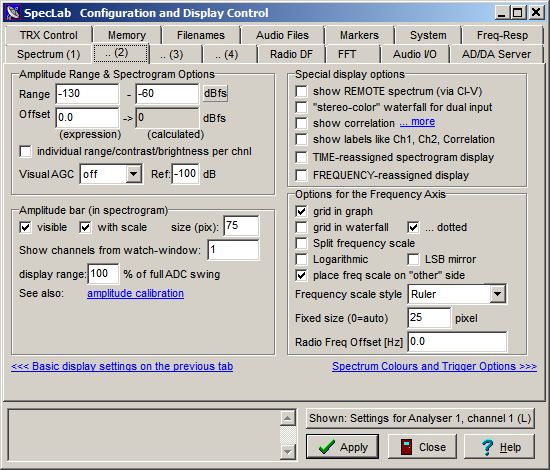Viewport: 550px width, 470px height.
Task: Open the Memory tab
Action: 127,35
